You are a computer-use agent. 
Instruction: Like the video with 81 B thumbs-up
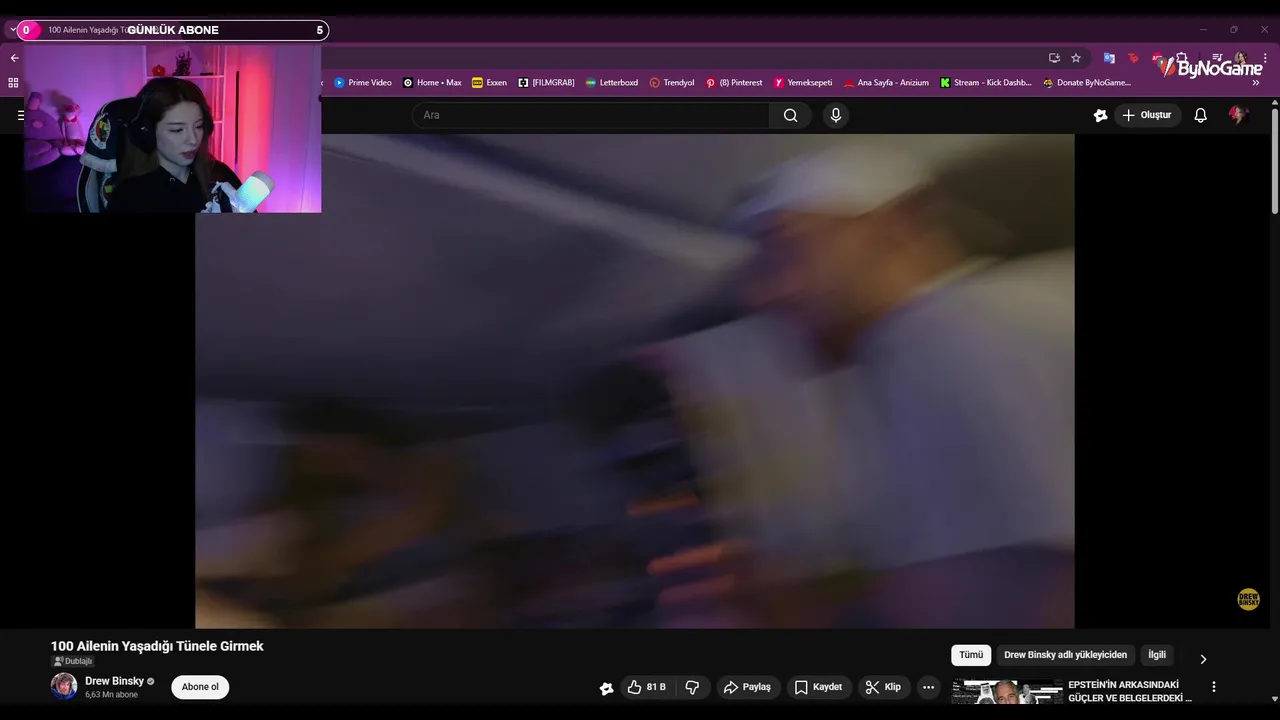(646, 687)
